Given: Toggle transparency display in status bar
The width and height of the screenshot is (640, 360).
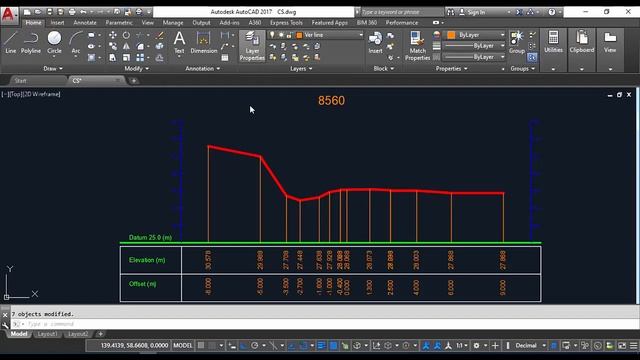Looking at the screenshot, I should point(333,345).
